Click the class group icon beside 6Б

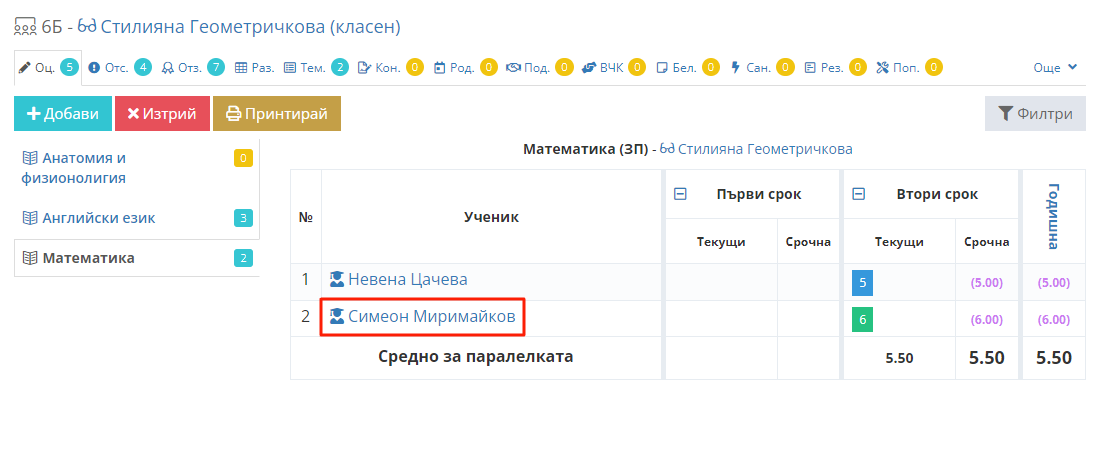coord(25,27)
